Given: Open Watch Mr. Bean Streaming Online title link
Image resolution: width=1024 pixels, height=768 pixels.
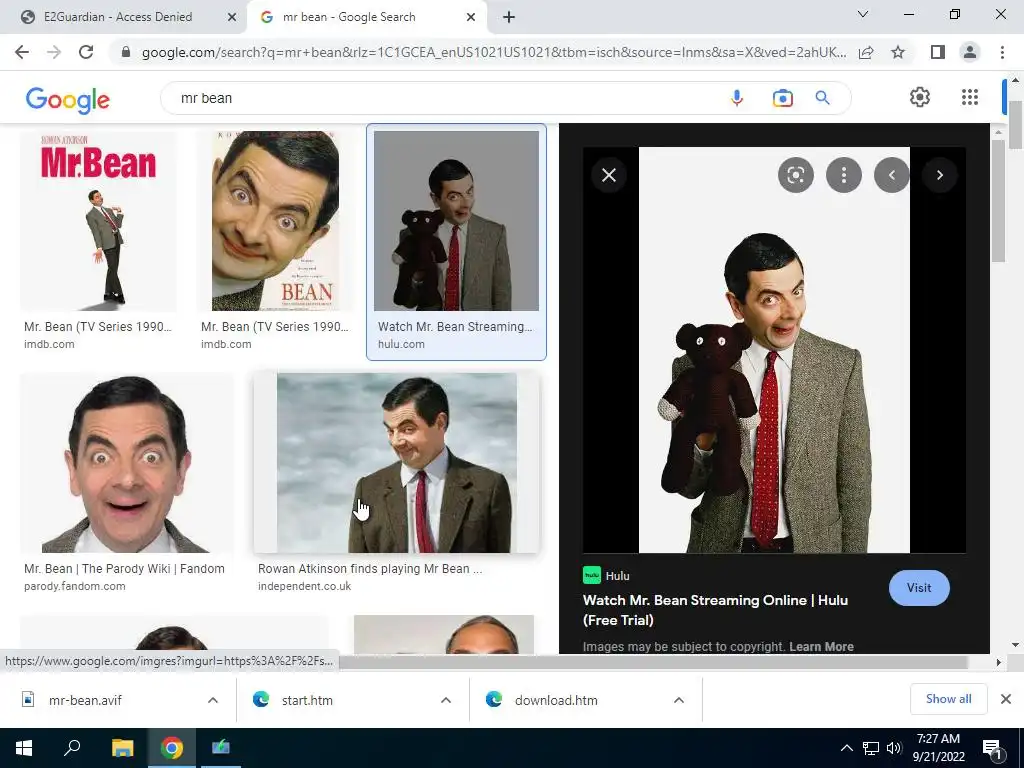Looking at the screenshot, I should [x=715, y=610].
